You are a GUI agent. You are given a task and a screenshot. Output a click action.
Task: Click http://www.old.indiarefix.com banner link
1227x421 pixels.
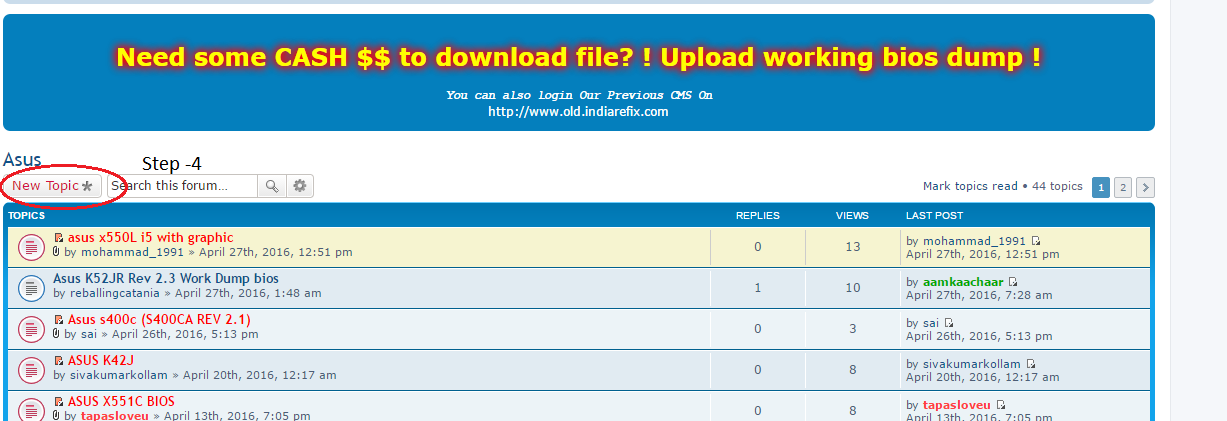tap(578, 112)
